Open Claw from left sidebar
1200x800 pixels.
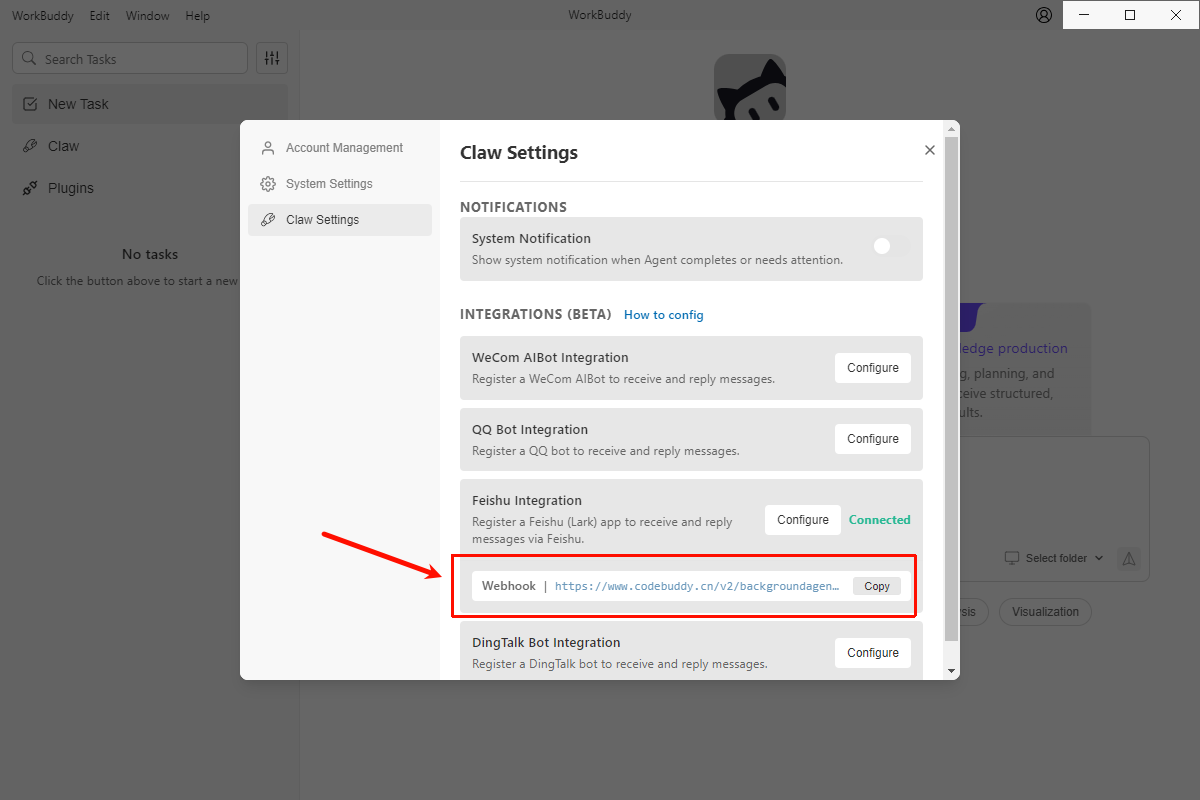(x=150, y=146)
